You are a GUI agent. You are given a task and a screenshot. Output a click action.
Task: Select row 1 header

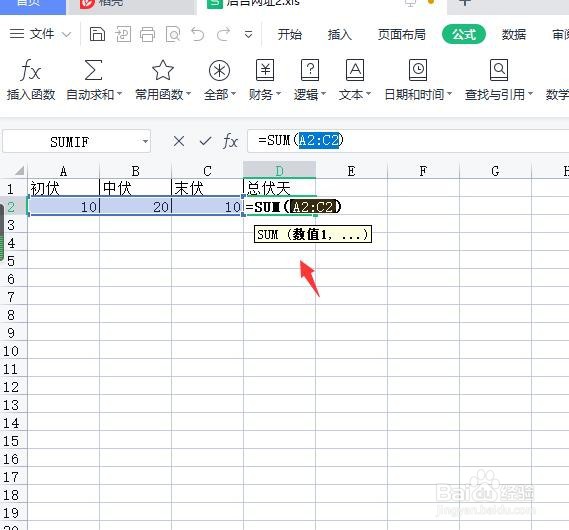(13, 188)
